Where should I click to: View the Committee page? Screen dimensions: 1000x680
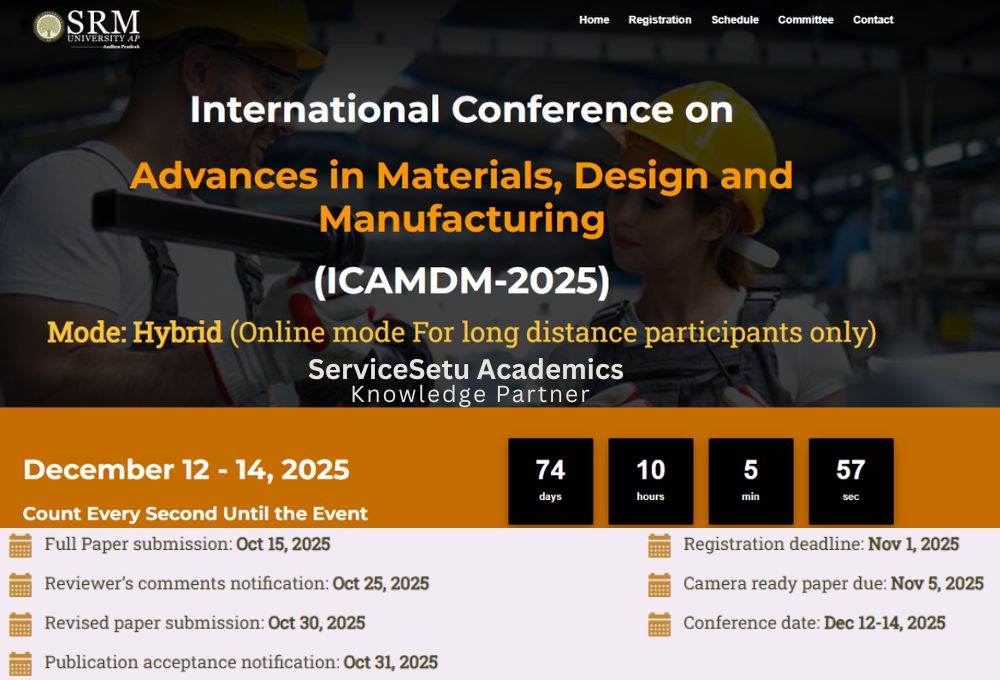tap(805, 20)
